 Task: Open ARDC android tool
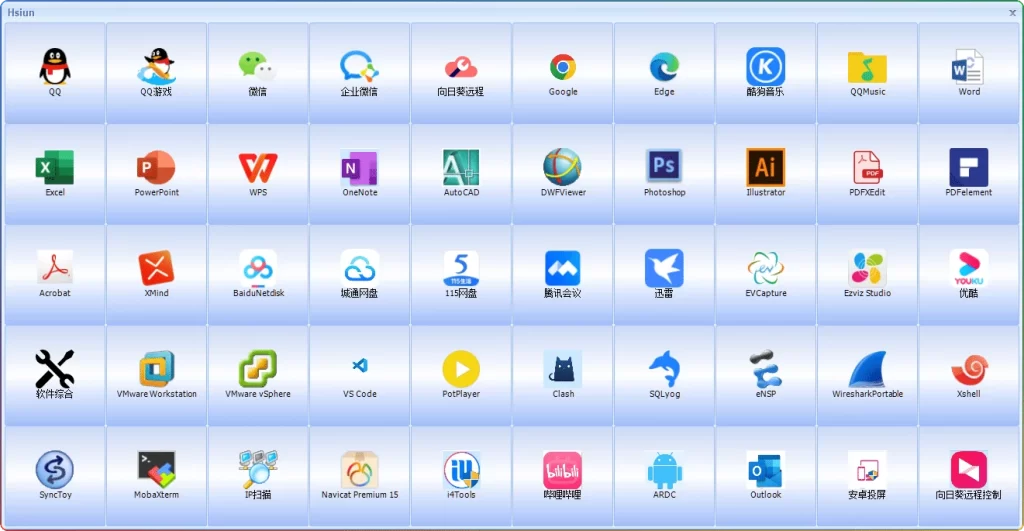pos(664,476)
